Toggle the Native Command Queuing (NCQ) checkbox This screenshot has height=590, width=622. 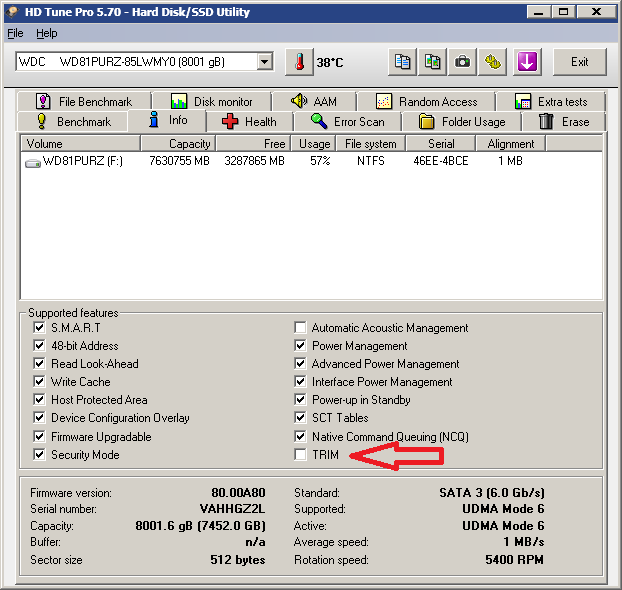(x=300, y=436)
